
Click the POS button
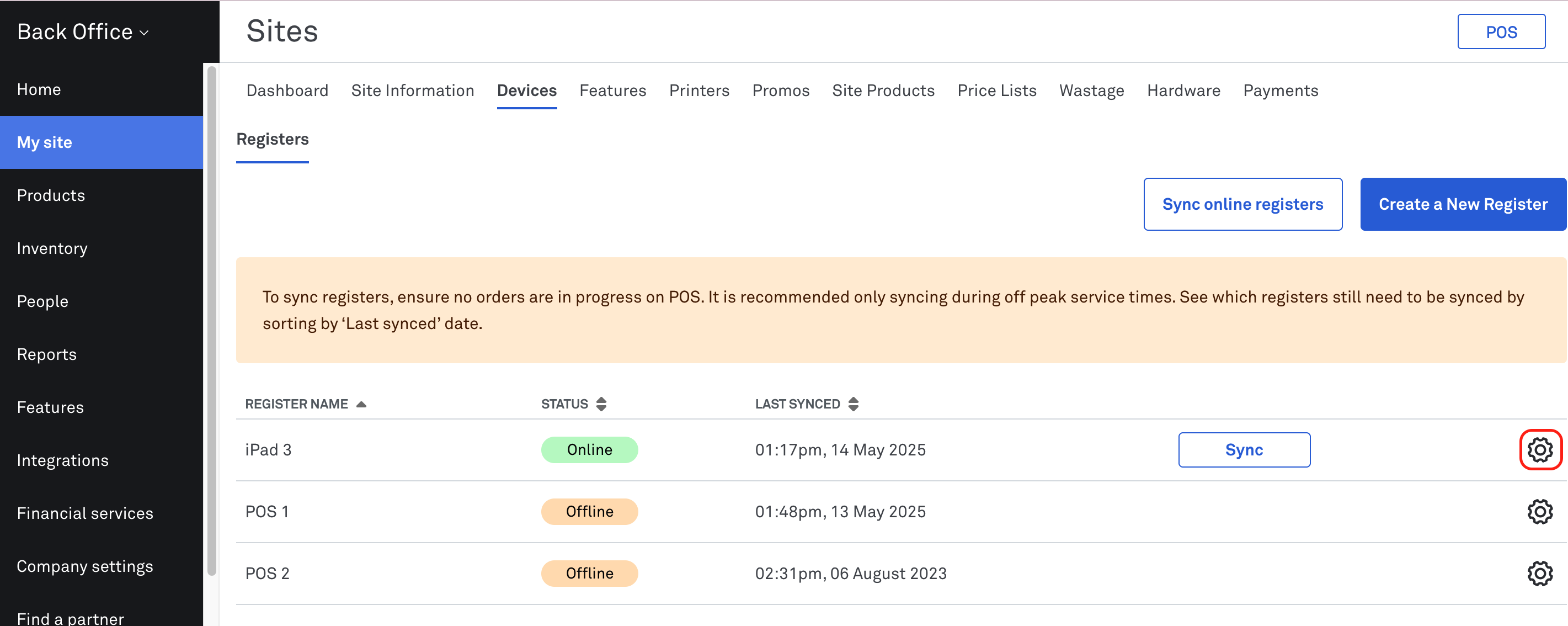(x=1501, y=31)
